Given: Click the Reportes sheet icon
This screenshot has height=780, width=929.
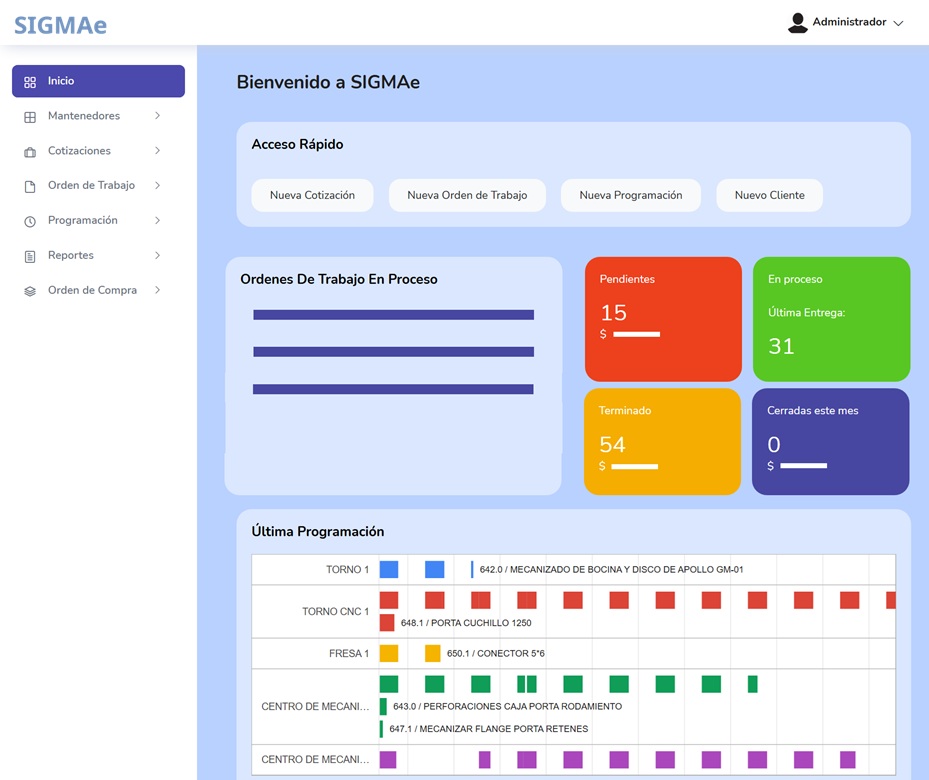Looking at the screenshot, I should pyautogui.click(x=30, y=256).
